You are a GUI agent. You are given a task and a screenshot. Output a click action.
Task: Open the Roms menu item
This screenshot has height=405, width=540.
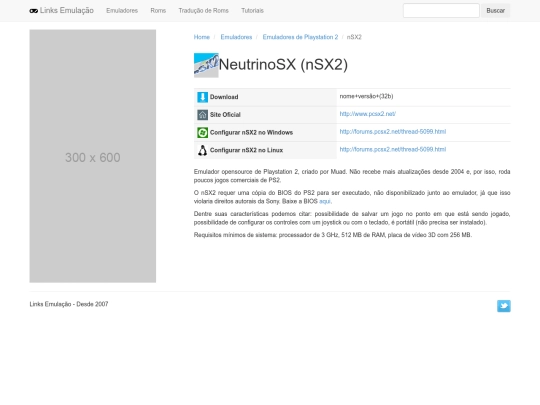158,11
